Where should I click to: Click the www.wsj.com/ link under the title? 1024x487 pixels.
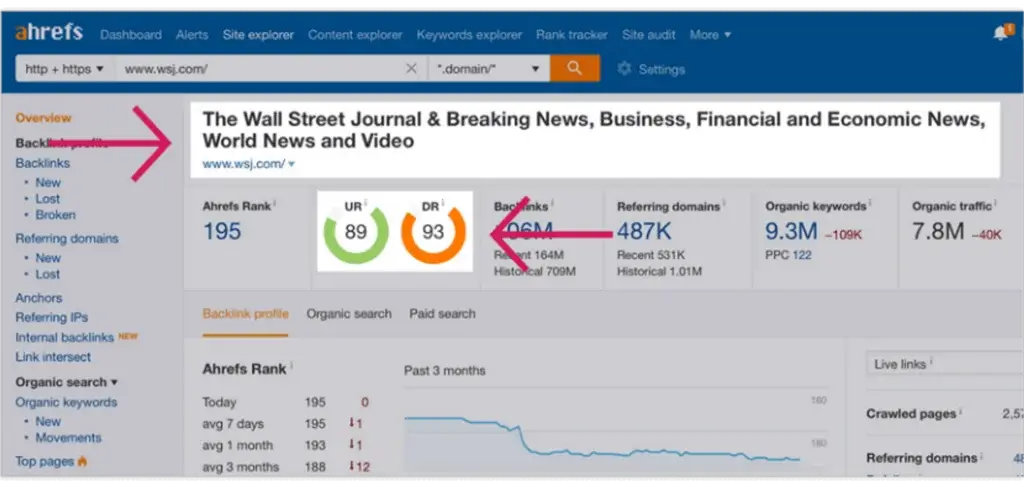[x=244, y=165]
